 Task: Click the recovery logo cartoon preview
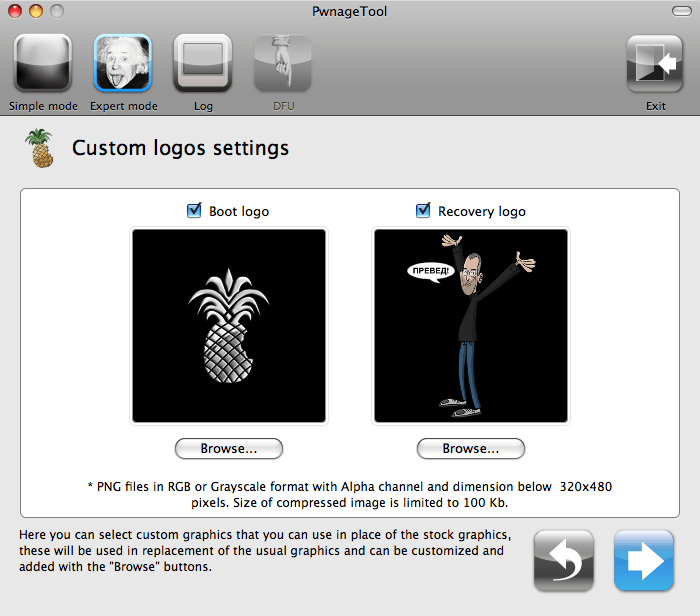[x=471, y=325]
